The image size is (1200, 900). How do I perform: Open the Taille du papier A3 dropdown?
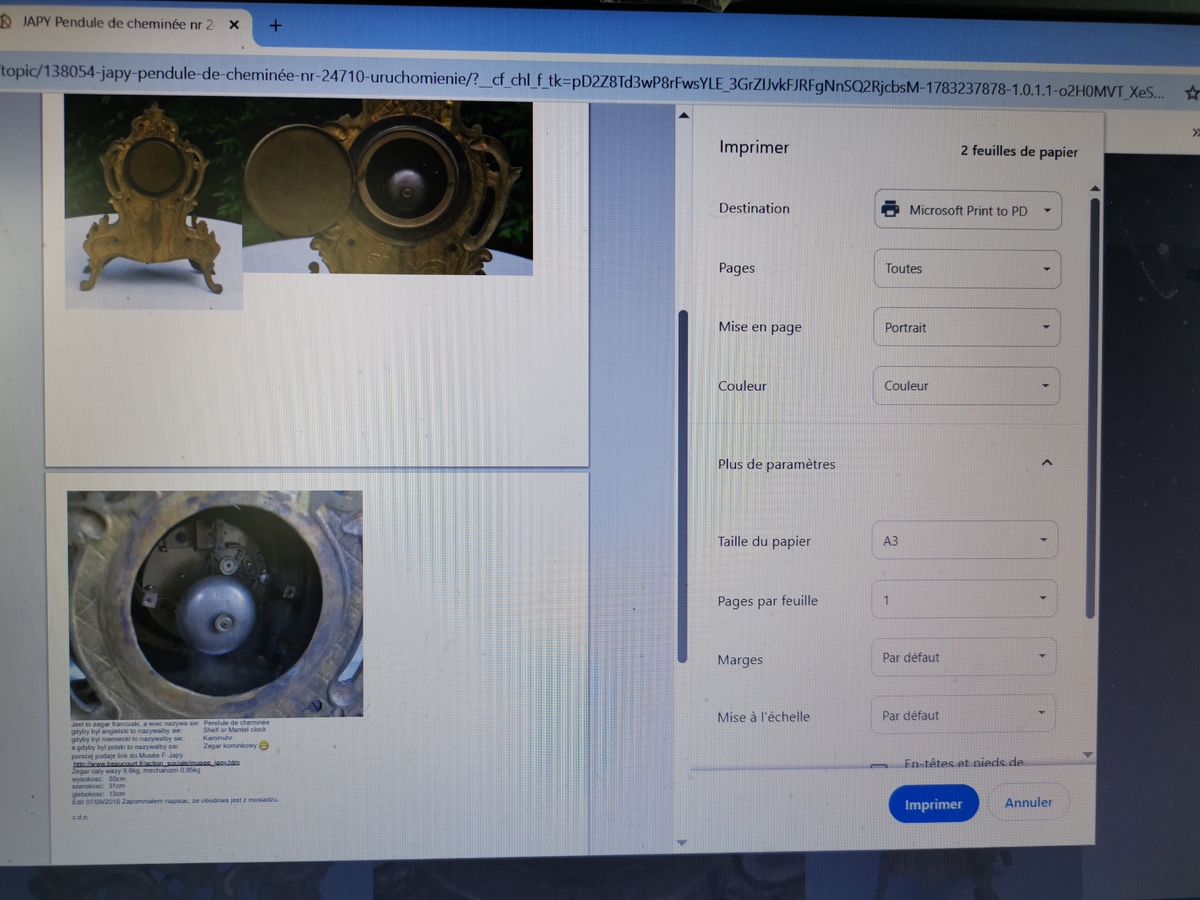[x=965, y=541]
